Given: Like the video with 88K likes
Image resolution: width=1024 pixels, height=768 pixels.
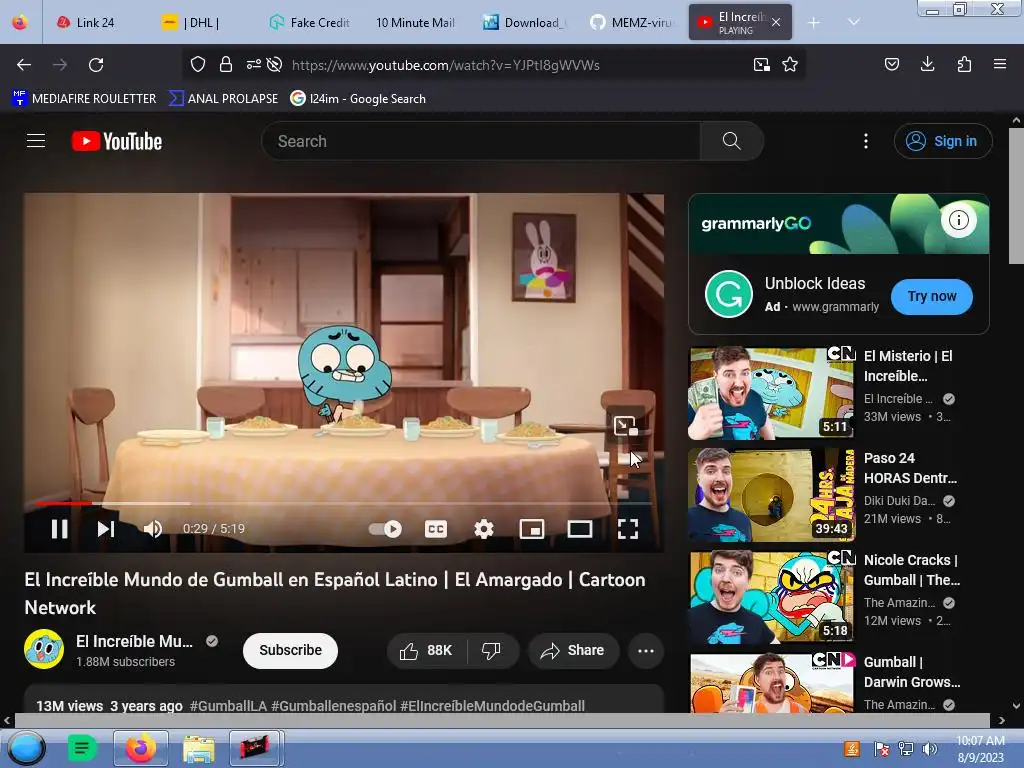Looking at the screenshot, I should pyautogui.click(x=428, y=650).
